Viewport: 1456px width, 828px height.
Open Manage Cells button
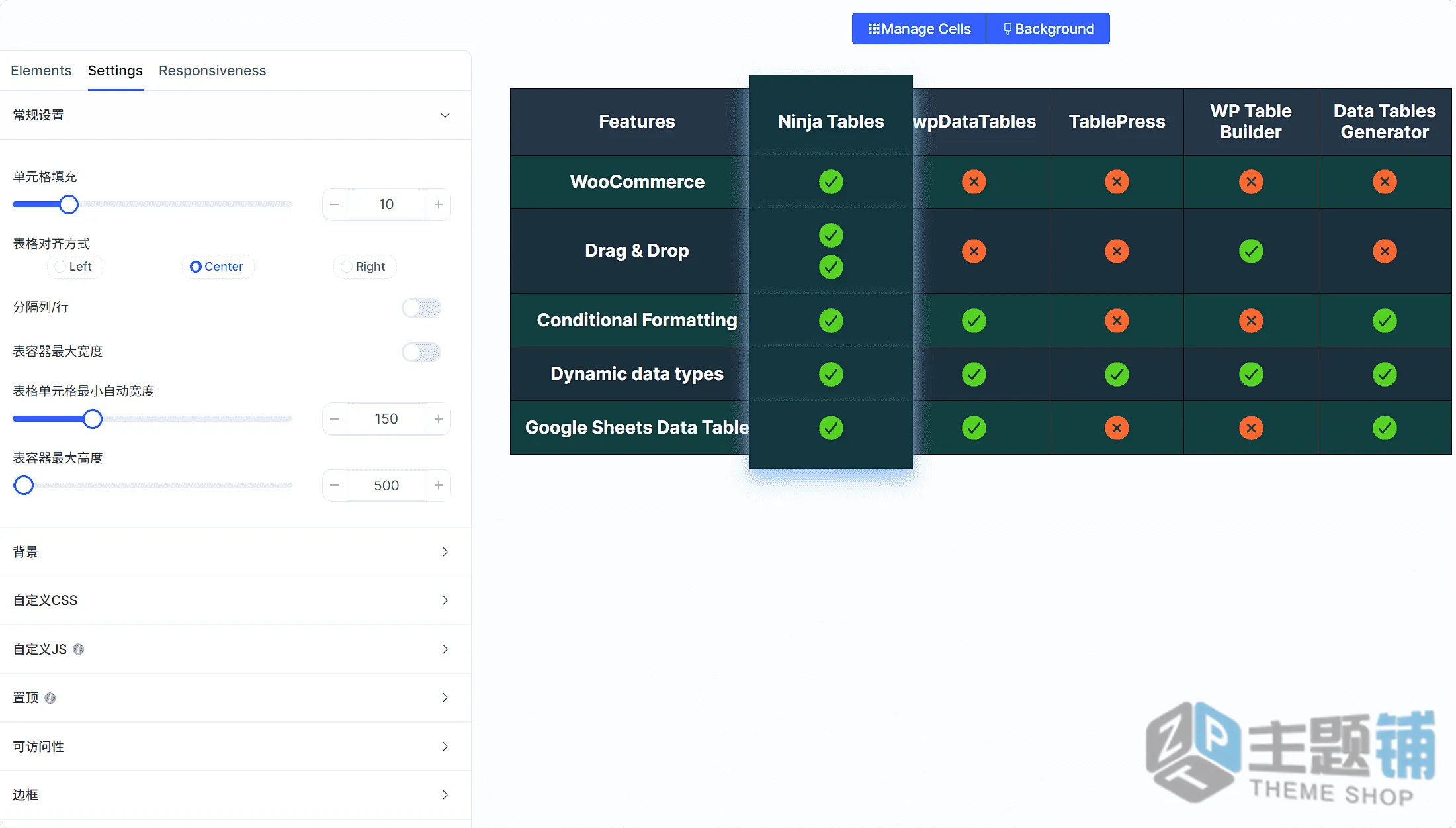(x=919, y=28)
